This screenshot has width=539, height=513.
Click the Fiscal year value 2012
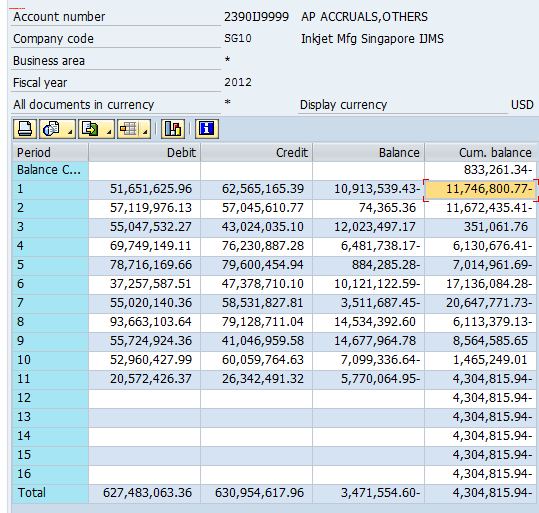click(238, 82)
